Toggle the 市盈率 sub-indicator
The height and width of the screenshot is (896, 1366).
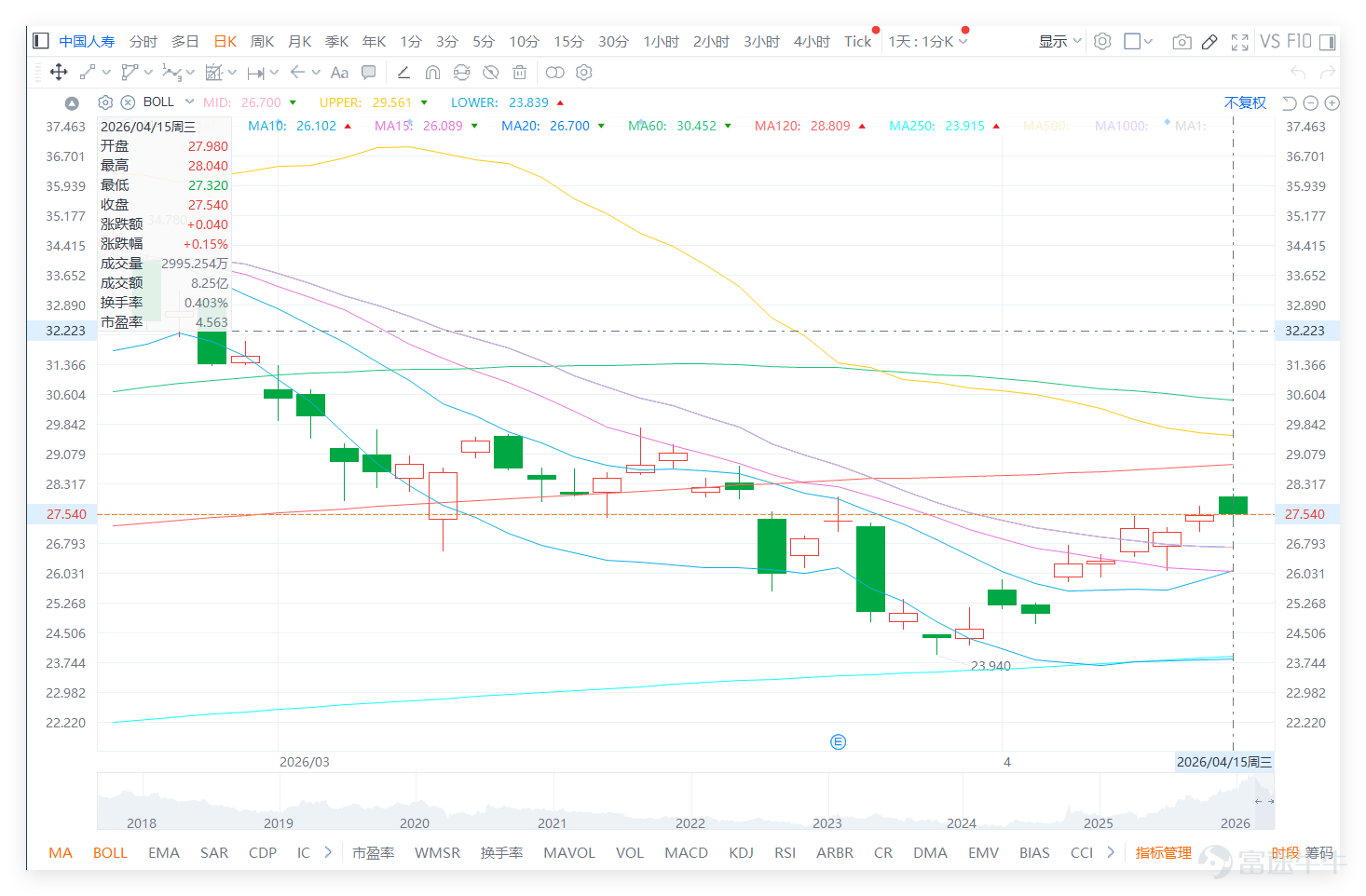(x=373, y=852)
